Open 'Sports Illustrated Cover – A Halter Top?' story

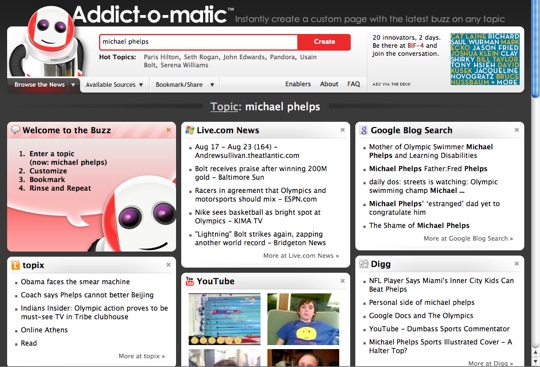pos(440,346)
